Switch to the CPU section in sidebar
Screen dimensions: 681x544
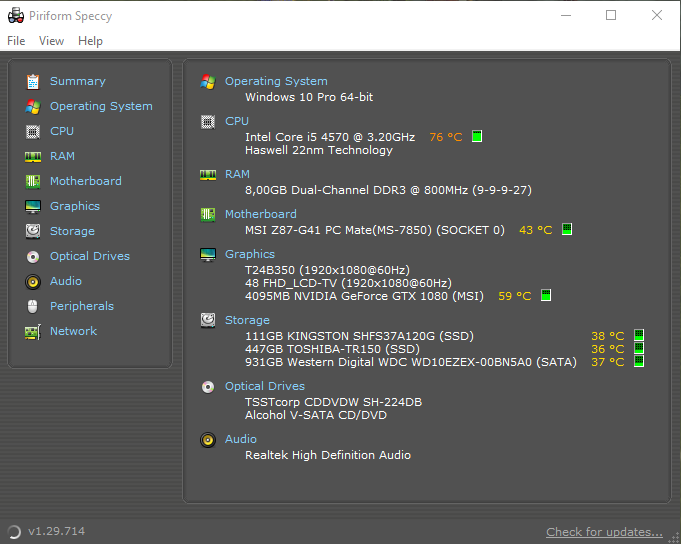point(62,131)
